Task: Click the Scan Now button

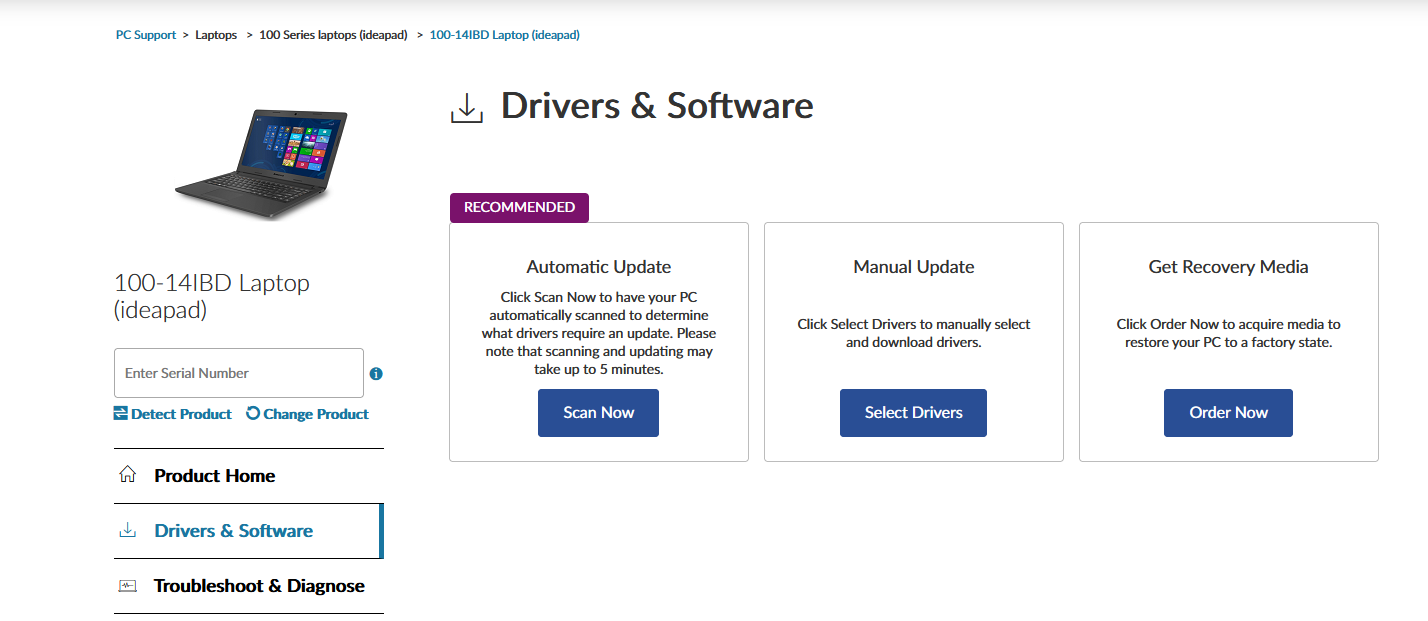Action: click(x=598, y=413)
